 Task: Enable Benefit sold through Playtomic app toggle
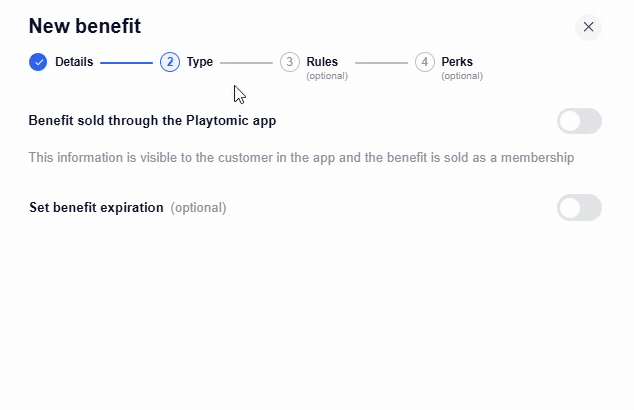tap(579, 121)
